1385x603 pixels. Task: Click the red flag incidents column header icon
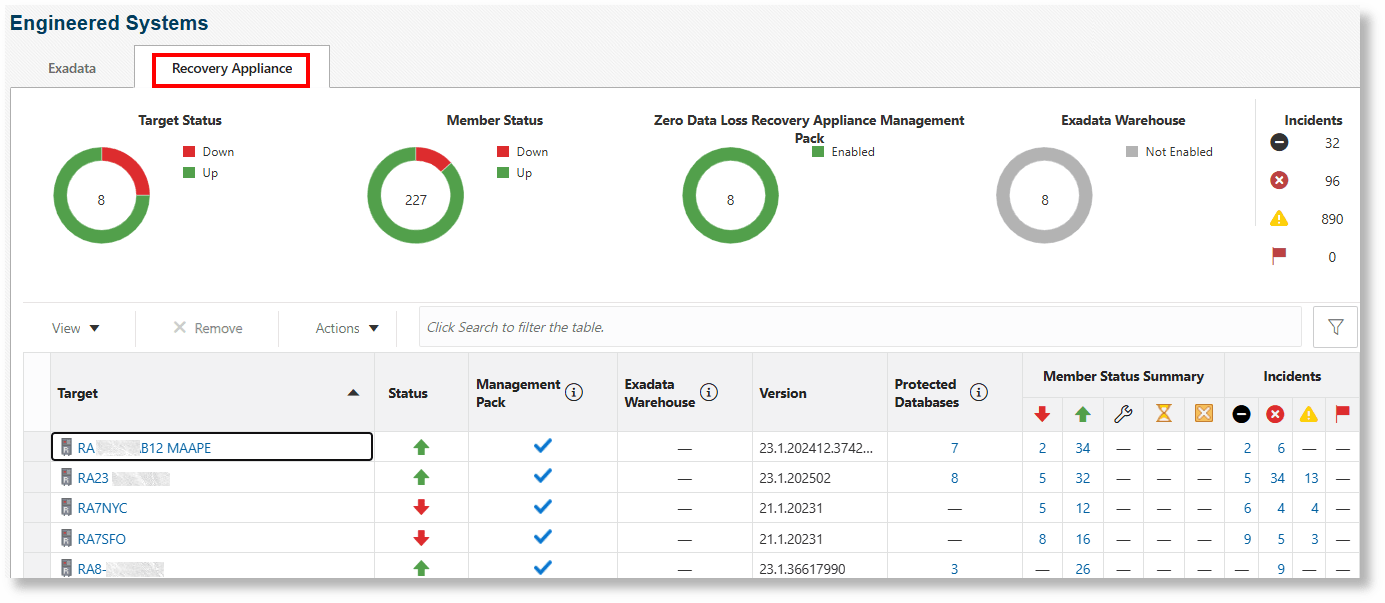click(x=1342, y=414)
